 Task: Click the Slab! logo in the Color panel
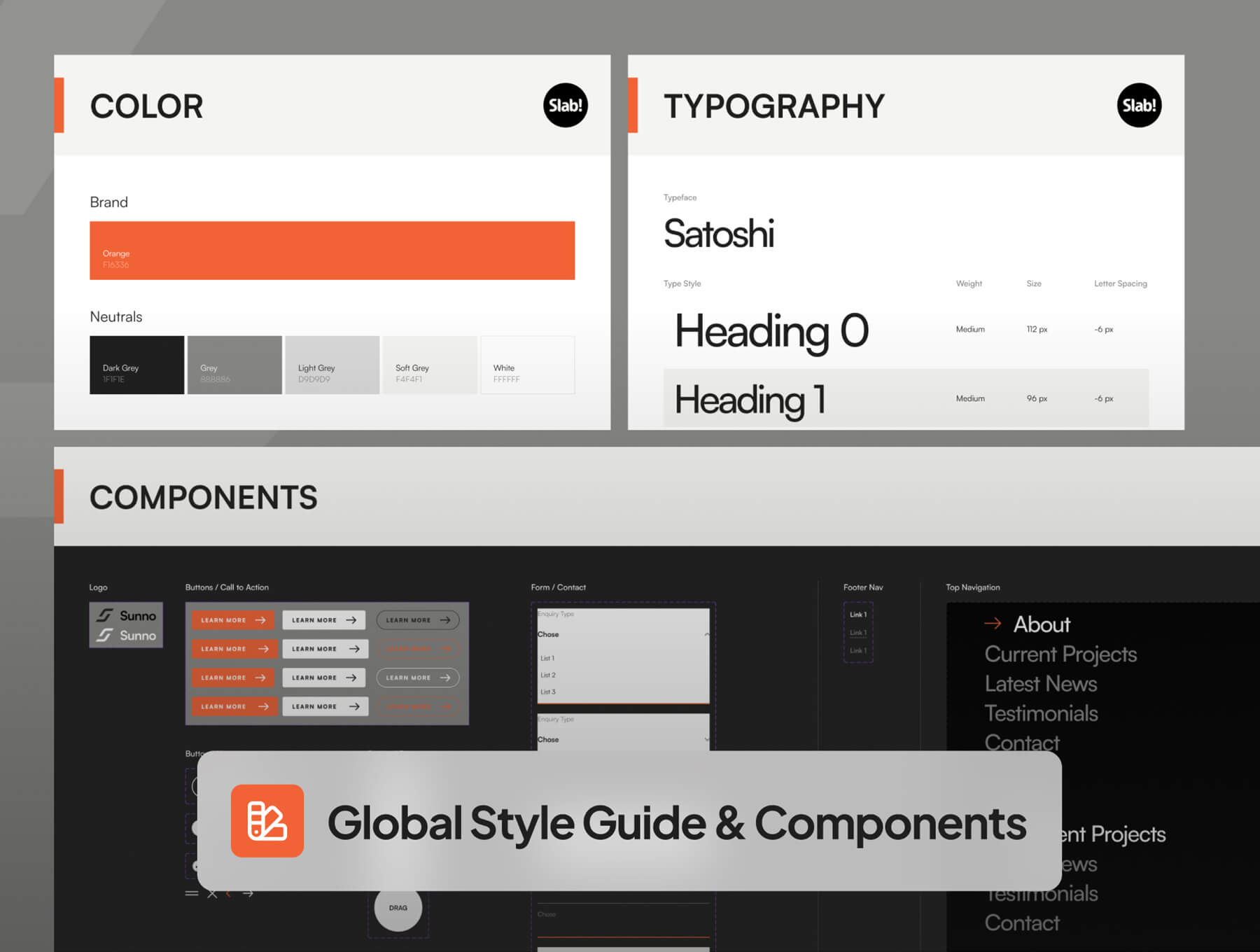click(x=565, y=106)
